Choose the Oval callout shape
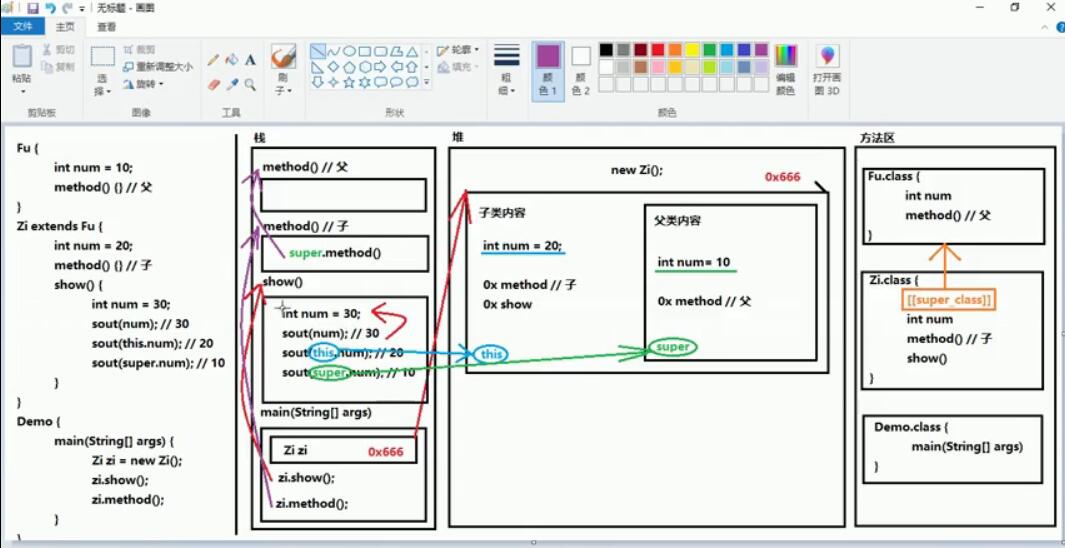The height and width of the screenshot is (548, 1065). [397, 82]
